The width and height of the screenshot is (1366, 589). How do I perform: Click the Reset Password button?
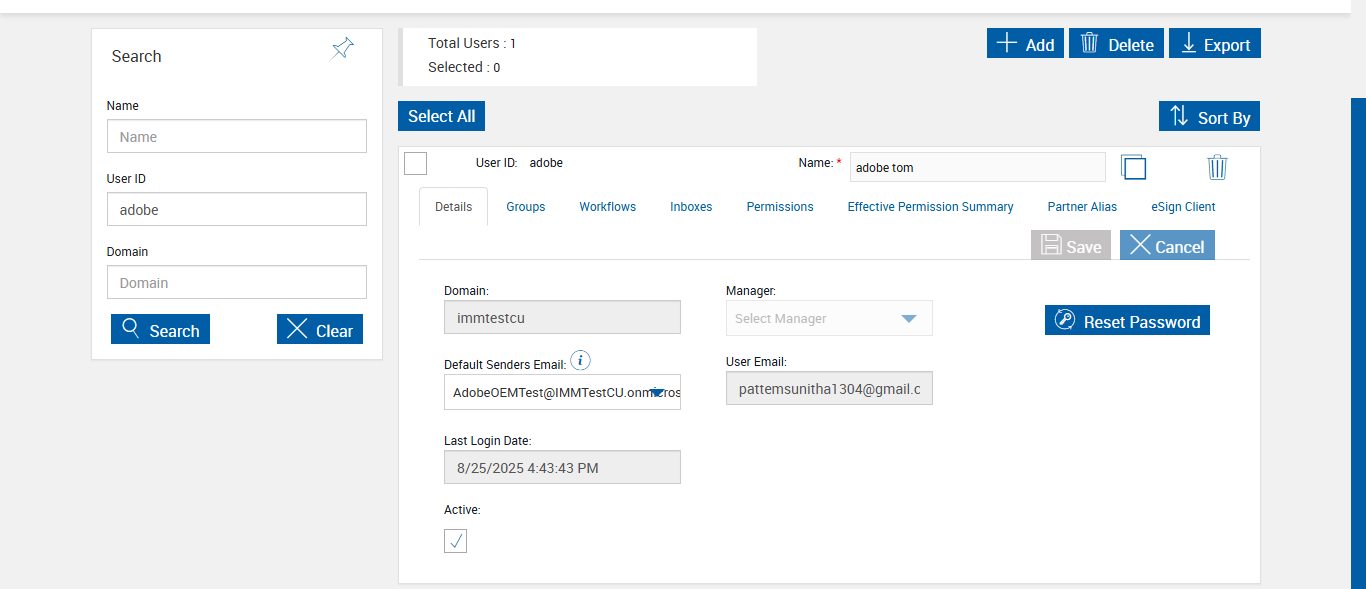point(1127,321)
